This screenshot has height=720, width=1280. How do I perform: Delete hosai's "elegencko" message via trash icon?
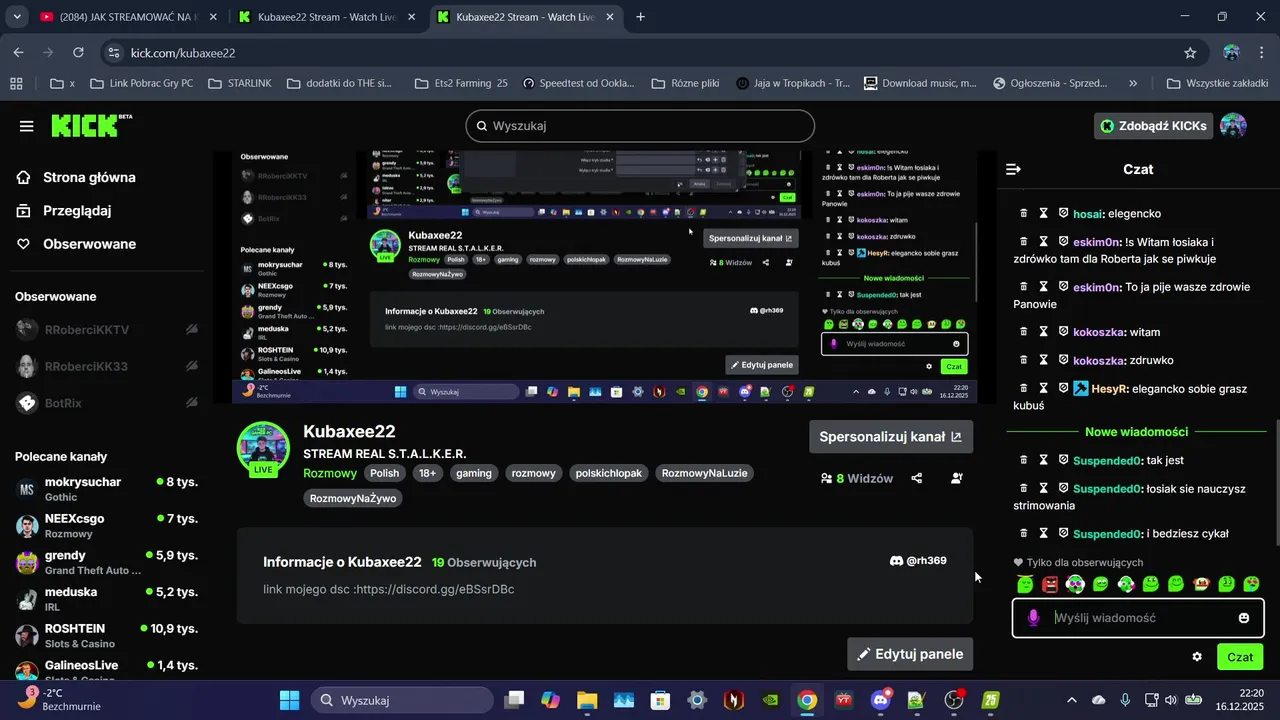tap(1023, 213)
